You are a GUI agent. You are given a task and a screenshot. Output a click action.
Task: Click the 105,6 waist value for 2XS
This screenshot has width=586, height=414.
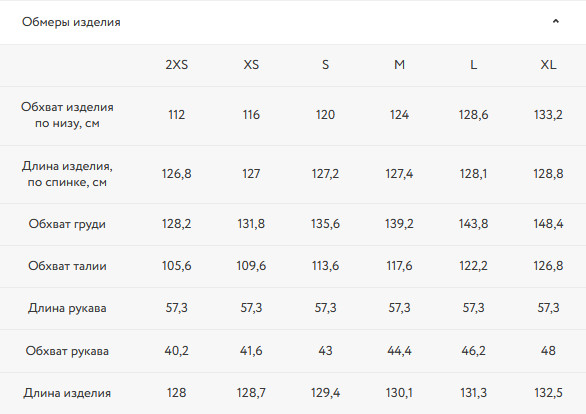click(176, 266)
